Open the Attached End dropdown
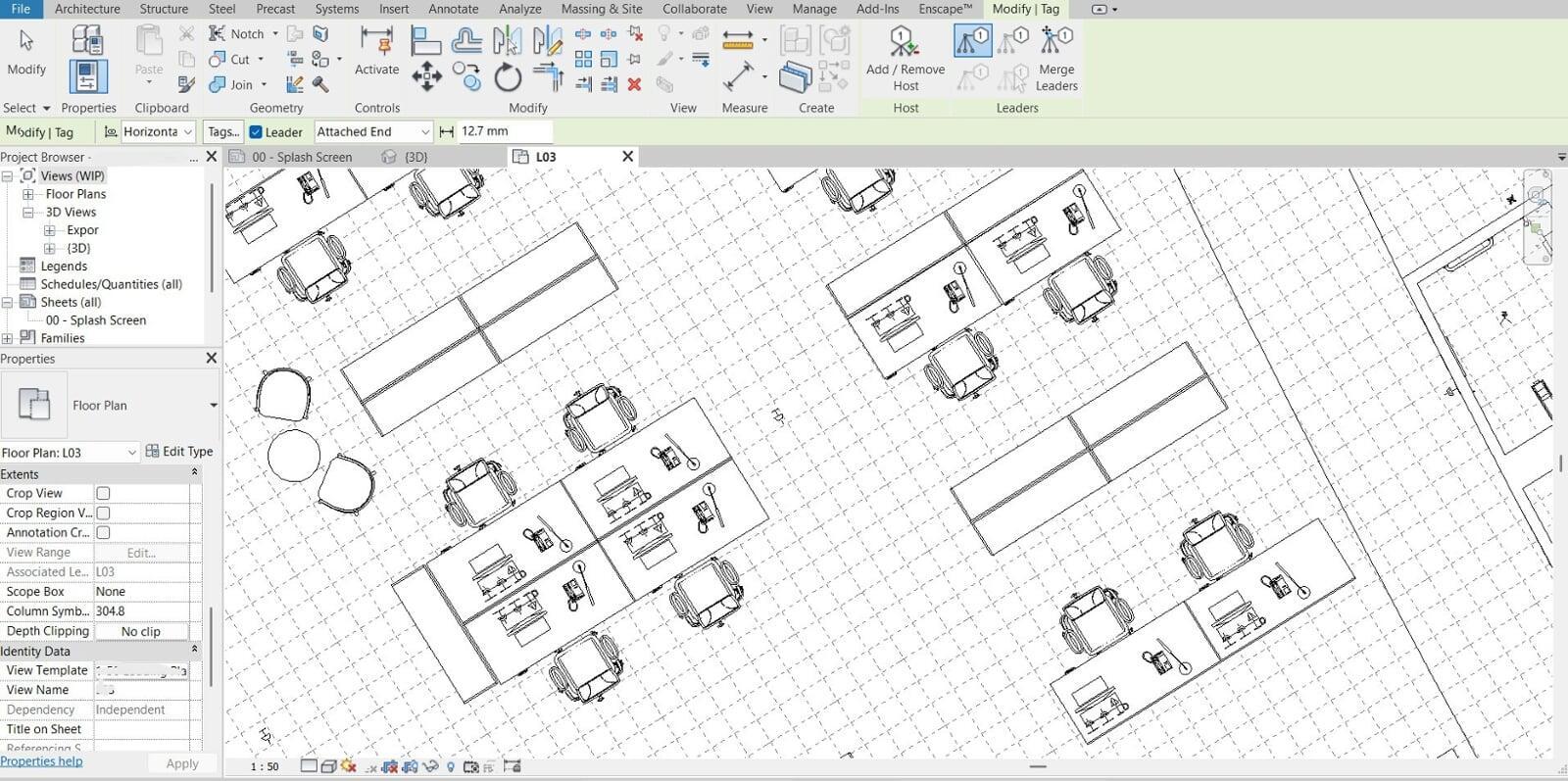The height and width of the screenshot is (781, 1568). point(372,131)
